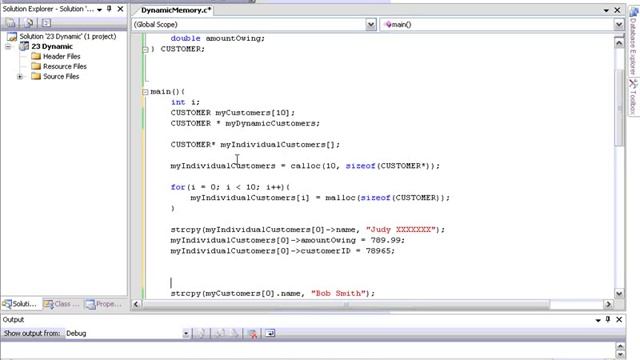Click the '->amountOwing = 789.99;' line
The width and height of the screenshot is (640, 360).
[x=288, y=240]
